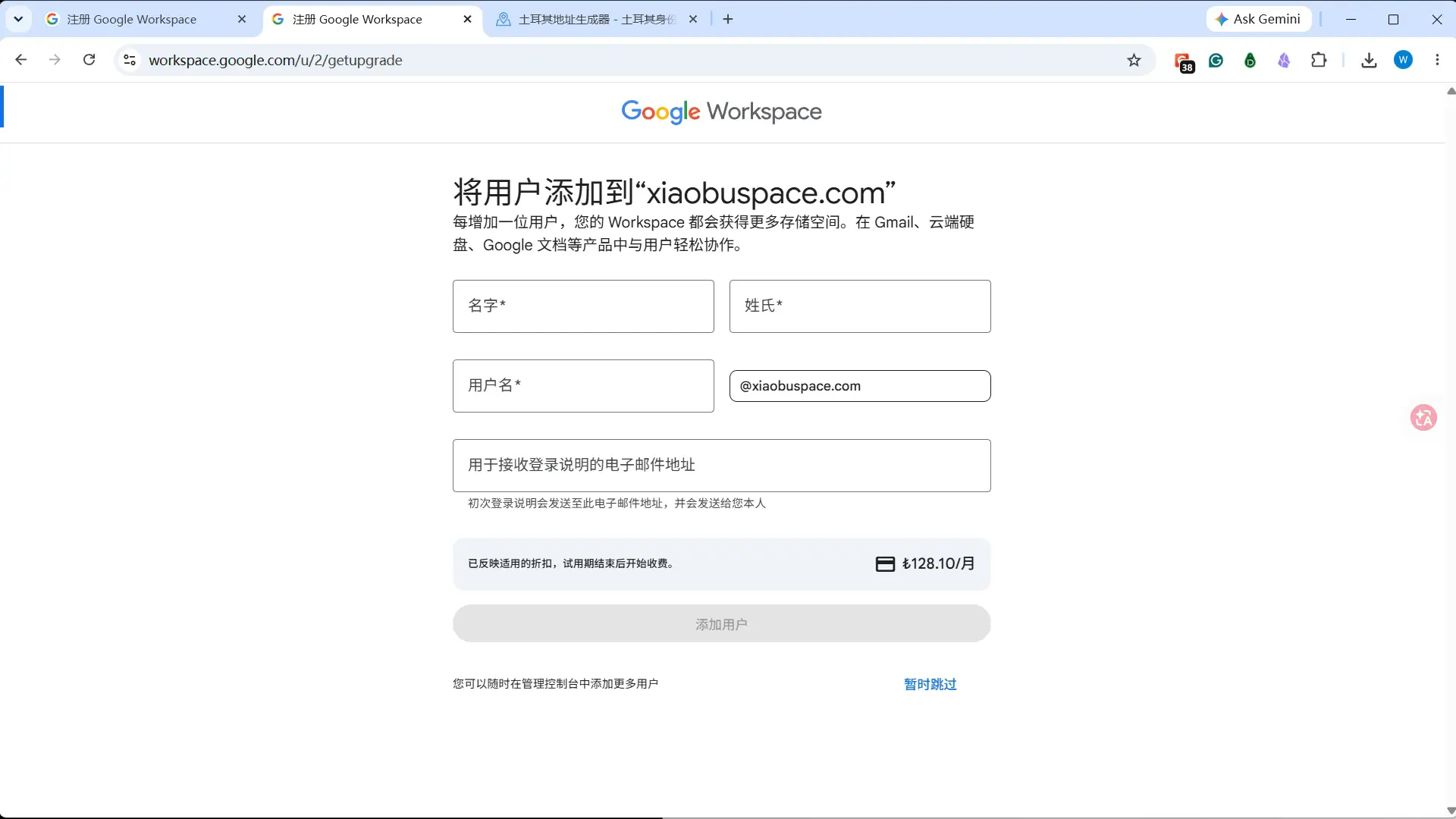Switch to the 土耳其地址生成器 tab
Screen dimensions: 1456x819
pyautogui.click(x=597, y=19)
